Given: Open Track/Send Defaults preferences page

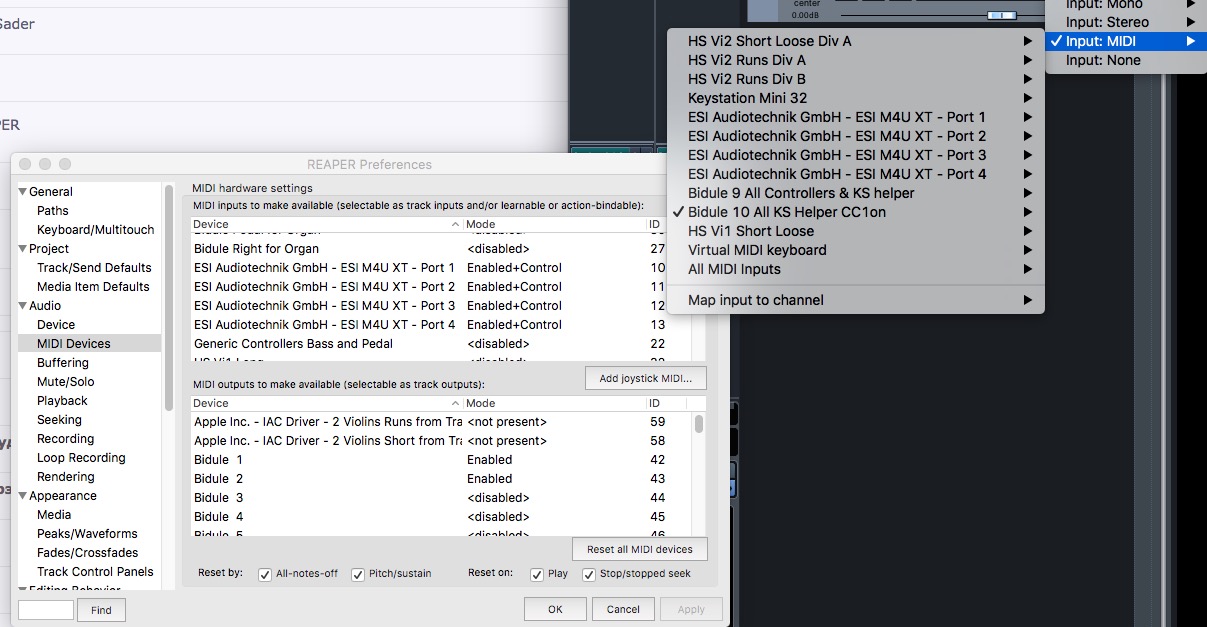Looking at the screenshot, I should 94,268.
